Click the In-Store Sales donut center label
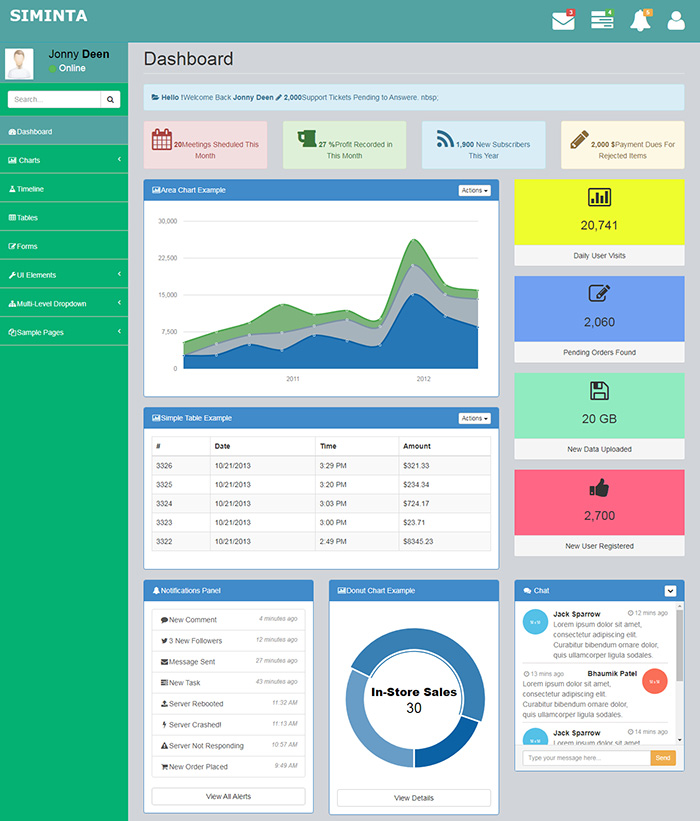The width and height of the screenshot is (700, 821). (x=414, y=692)
